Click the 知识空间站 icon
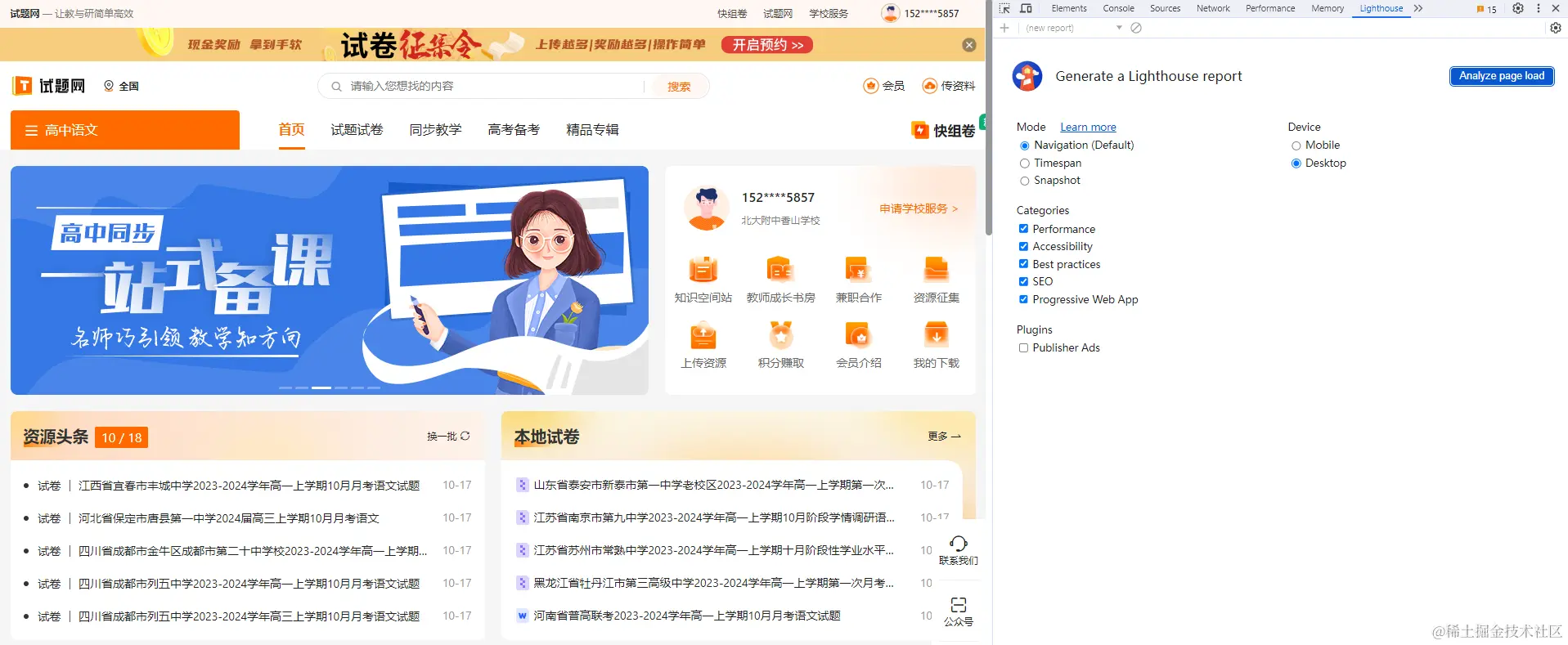The width and height of the screenshot is (1568, 645). pyautogui.click(x=703, y=269)
